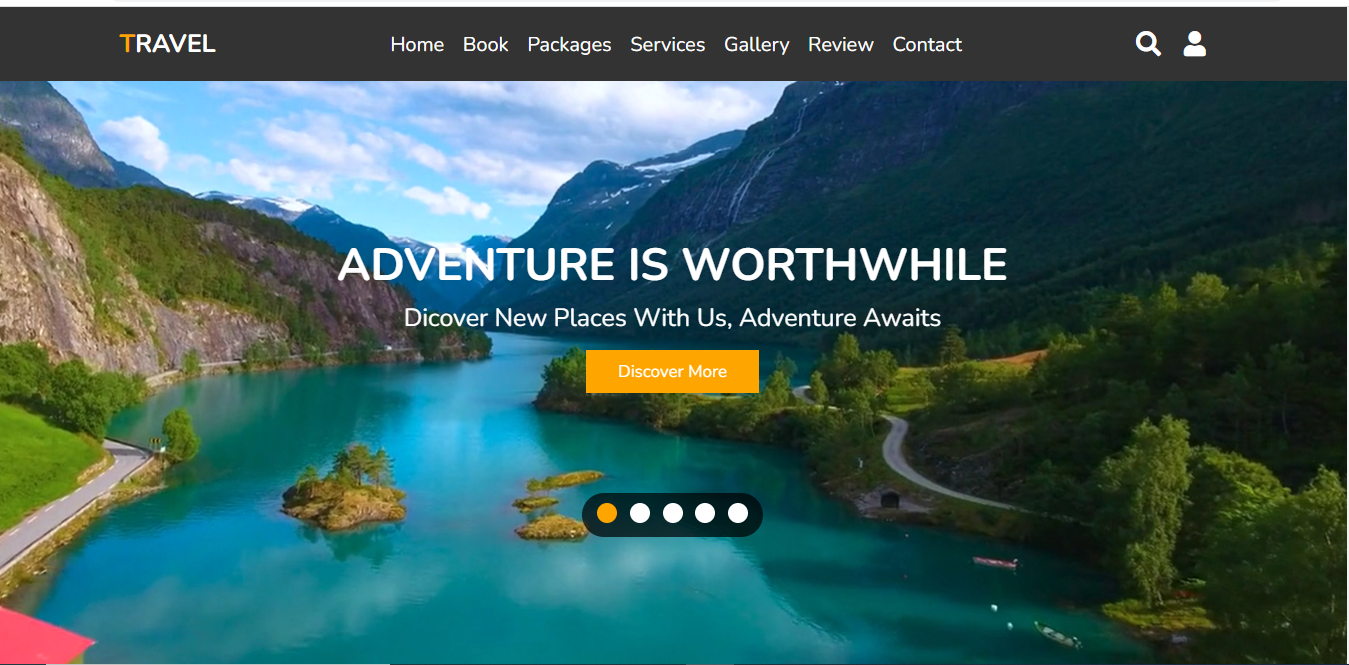Click the ADVENTURE IS WORTHWHILE heading
The image size is (1349, 665).
[672, 265]
